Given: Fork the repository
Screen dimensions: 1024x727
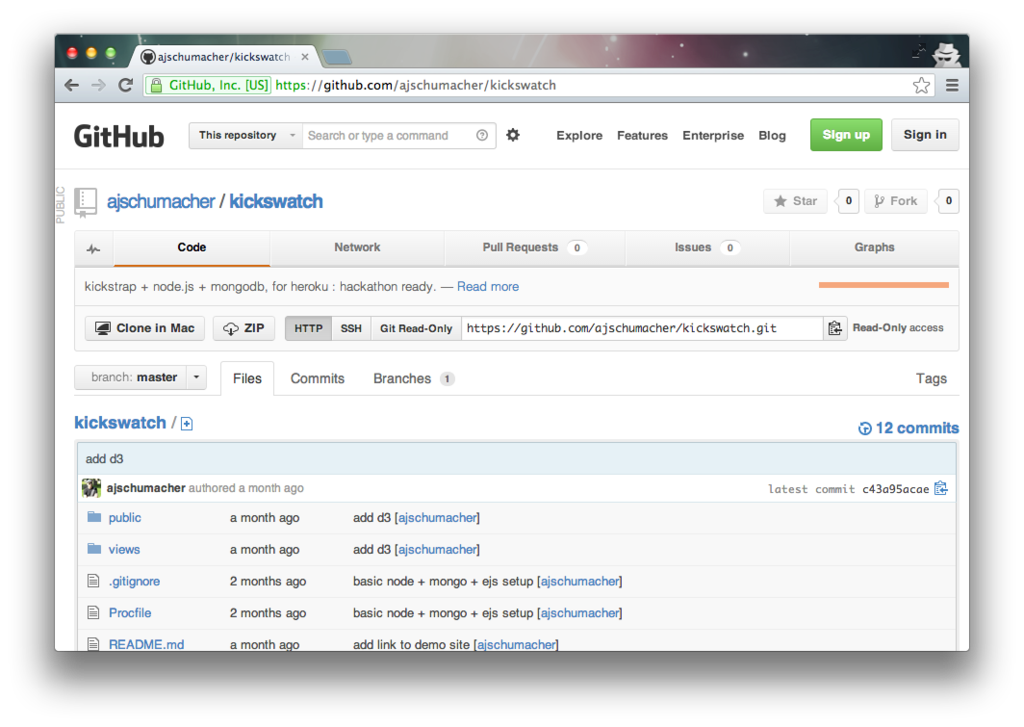Looking at the screenshot, I should coord(896,201).
